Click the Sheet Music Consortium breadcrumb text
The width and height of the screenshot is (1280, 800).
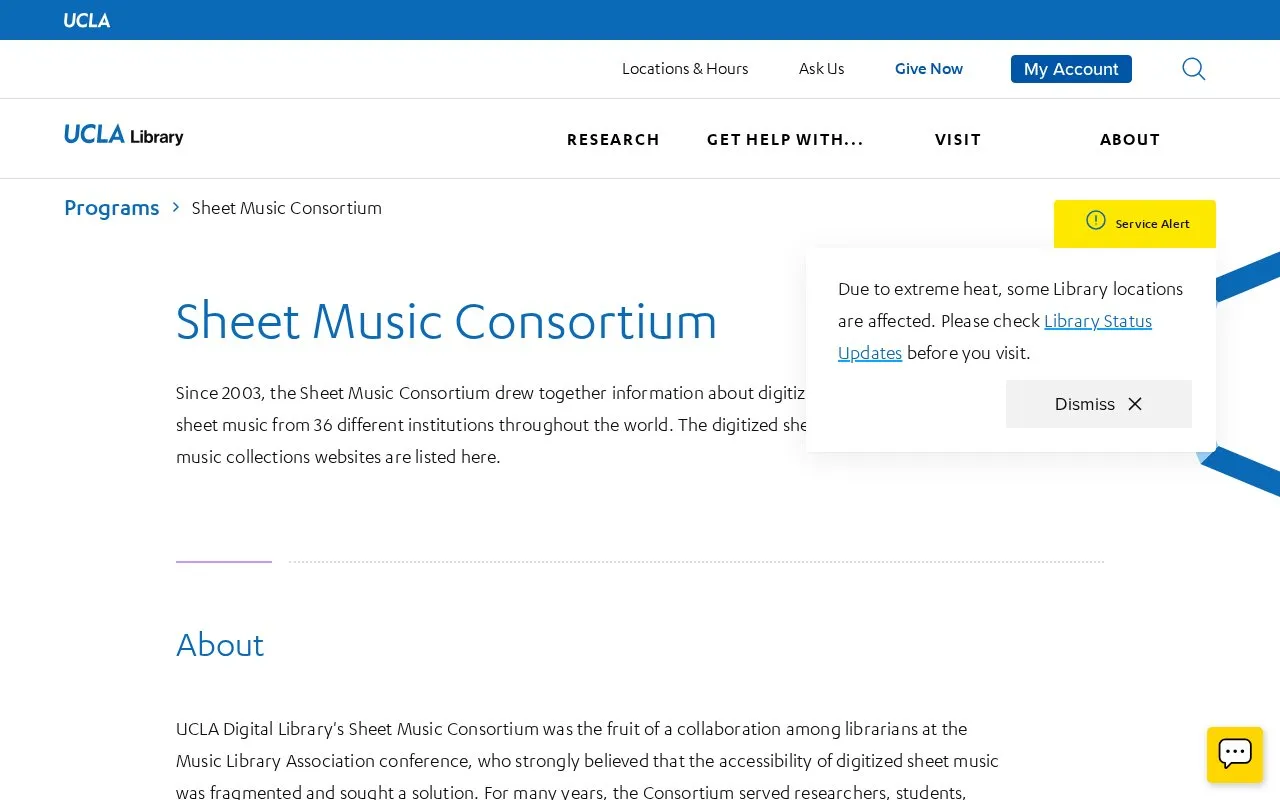click(287, 208)
